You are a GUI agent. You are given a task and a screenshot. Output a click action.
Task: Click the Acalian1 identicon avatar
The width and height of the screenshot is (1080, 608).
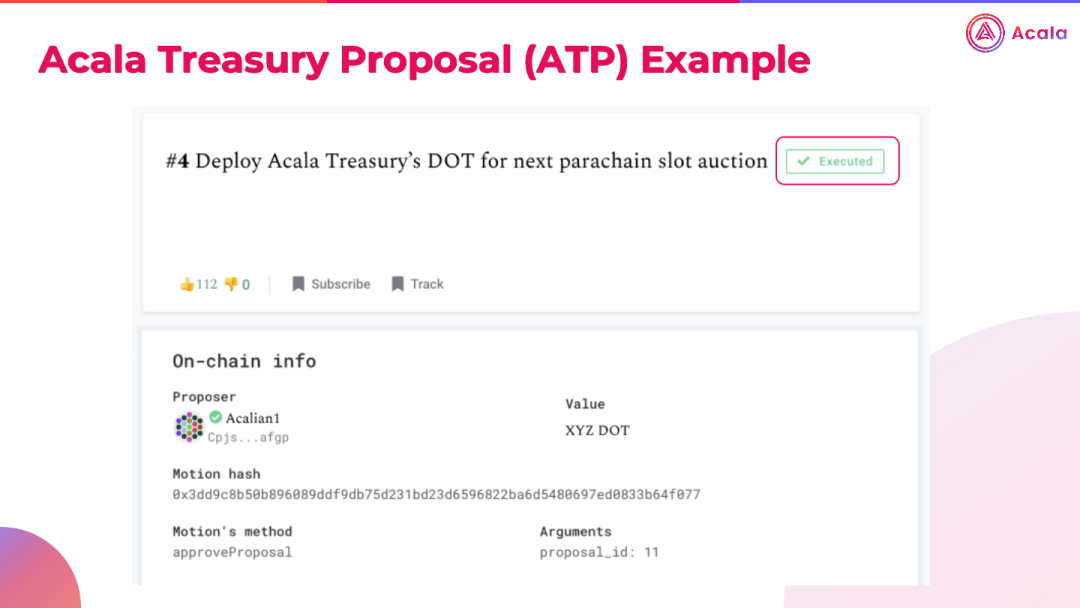[189, 427]
